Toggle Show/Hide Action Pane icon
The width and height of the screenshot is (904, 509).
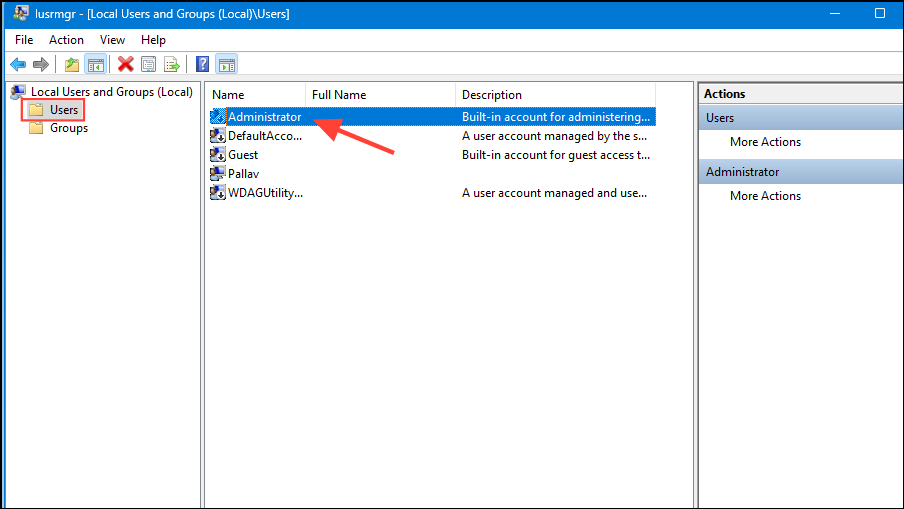[227, 65]
